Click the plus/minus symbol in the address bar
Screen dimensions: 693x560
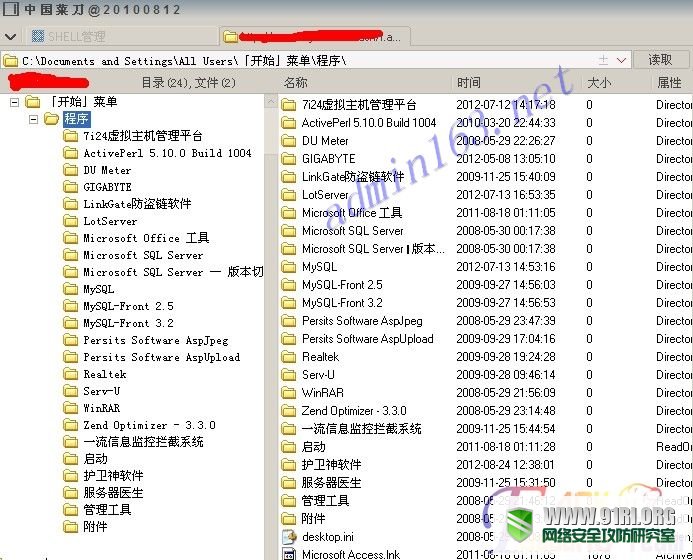(603, 60)
